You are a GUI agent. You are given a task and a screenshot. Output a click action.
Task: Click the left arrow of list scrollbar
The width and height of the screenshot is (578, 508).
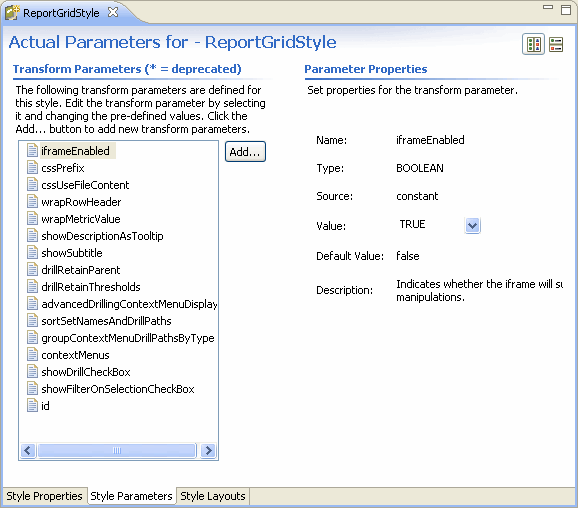click(x=28, y=450)
